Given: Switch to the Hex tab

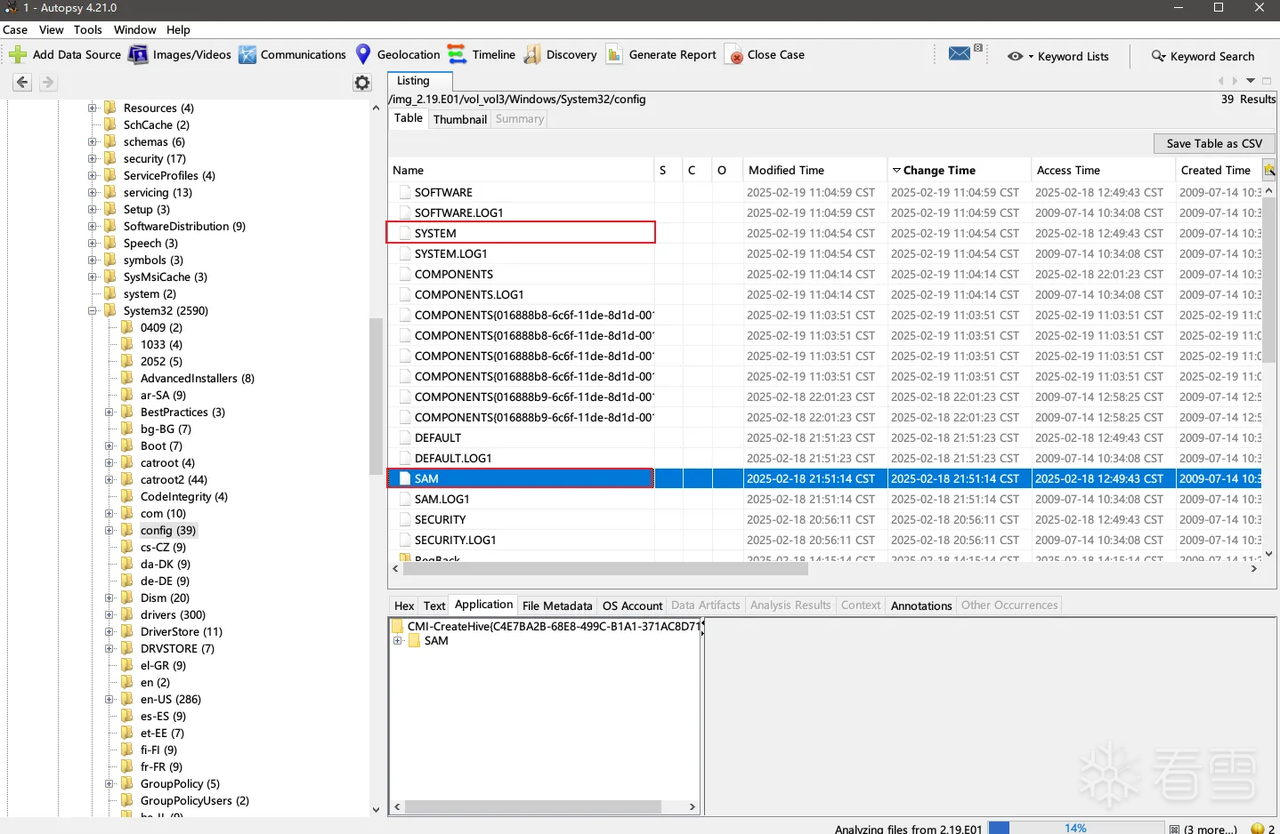Looking at the screenshot, I should pos(404,605).
